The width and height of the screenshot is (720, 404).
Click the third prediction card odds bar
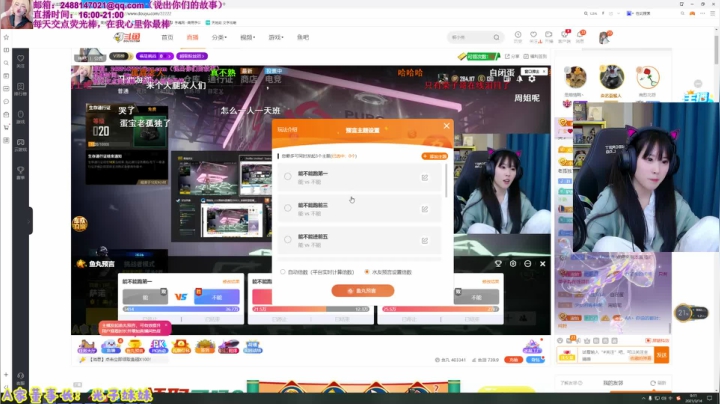[440, 309]
